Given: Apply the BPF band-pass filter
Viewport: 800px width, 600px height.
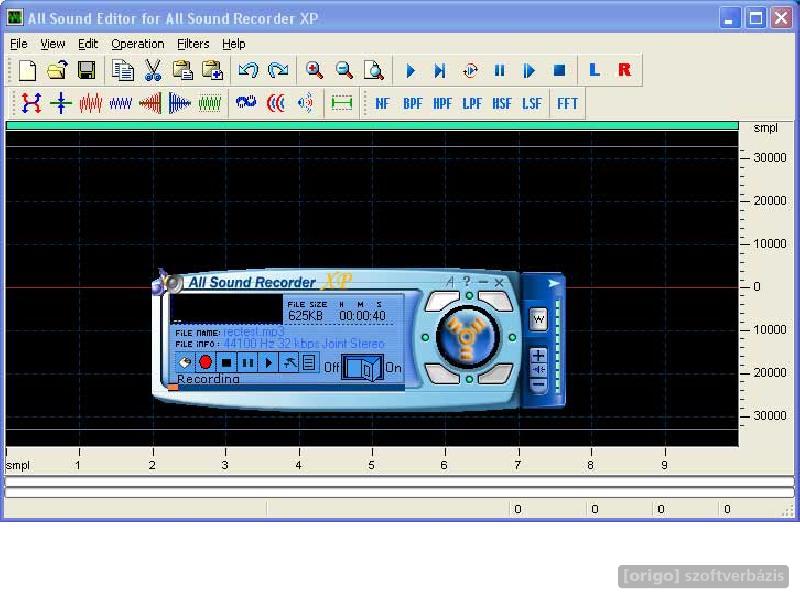Looking at the screenshot, I should (412, 104).
